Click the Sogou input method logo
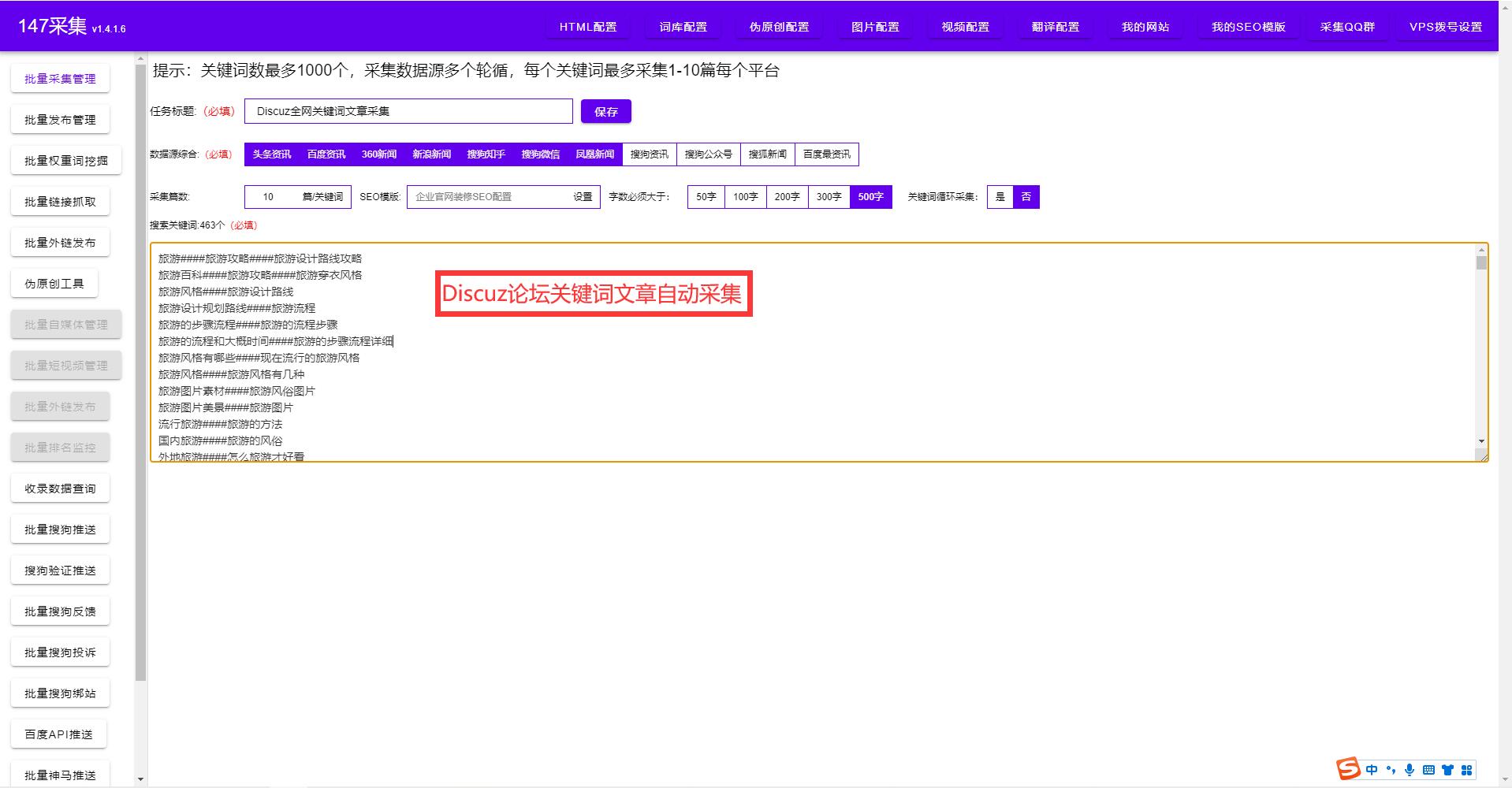1512x788 pixels. [1348, 768]
